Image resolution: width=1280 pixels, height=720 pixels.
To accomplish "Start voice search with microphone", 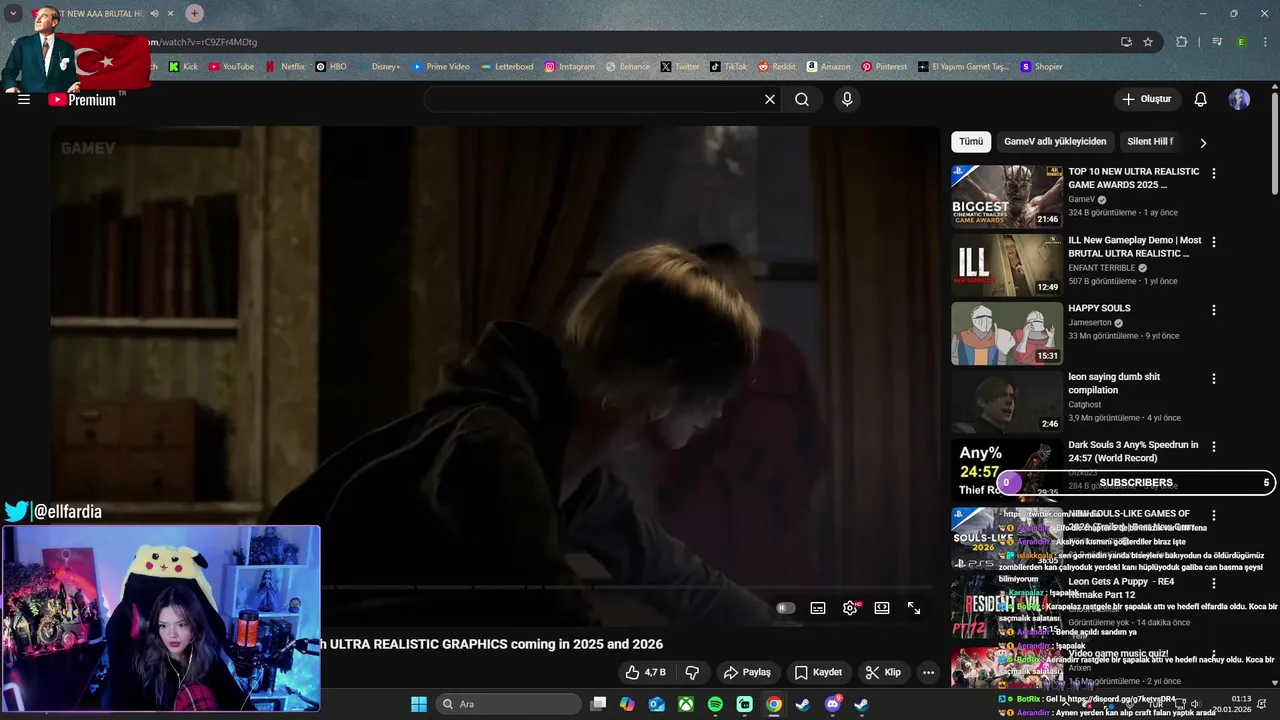I will click(847, 99).
